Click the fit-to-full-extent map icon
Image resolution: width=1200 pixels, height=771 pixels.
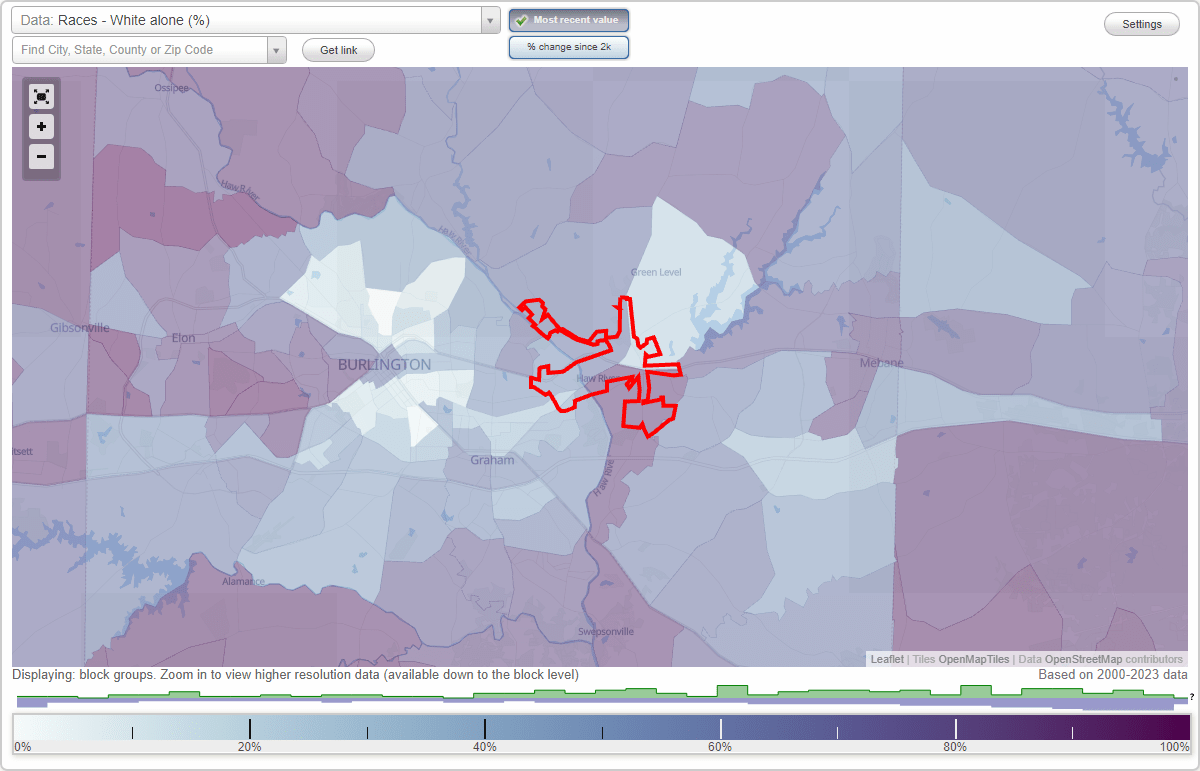click(41, 96)
